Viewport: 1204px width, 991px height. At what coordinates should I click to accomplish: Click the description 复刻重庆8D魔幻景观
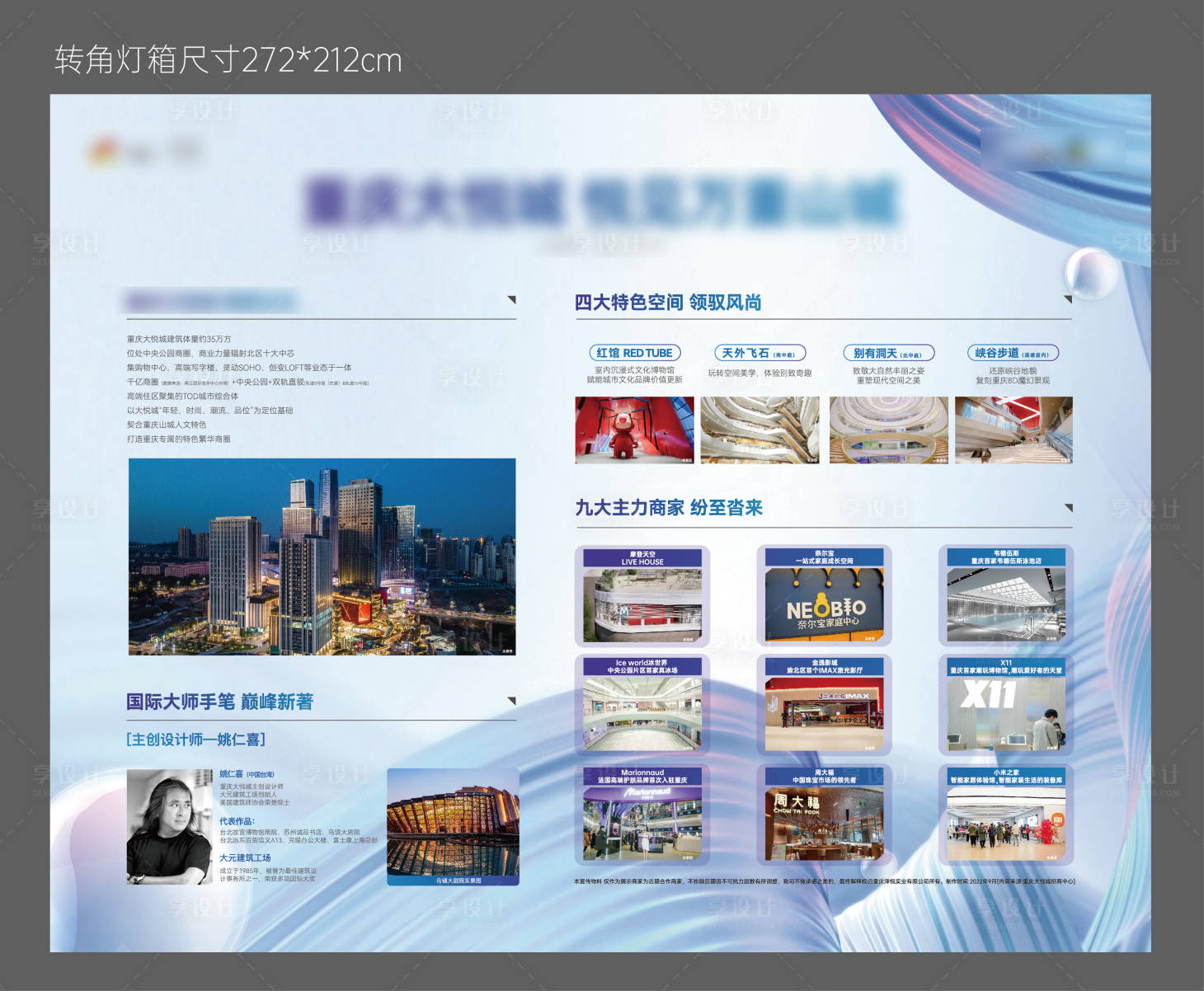tap(1013, 381)
